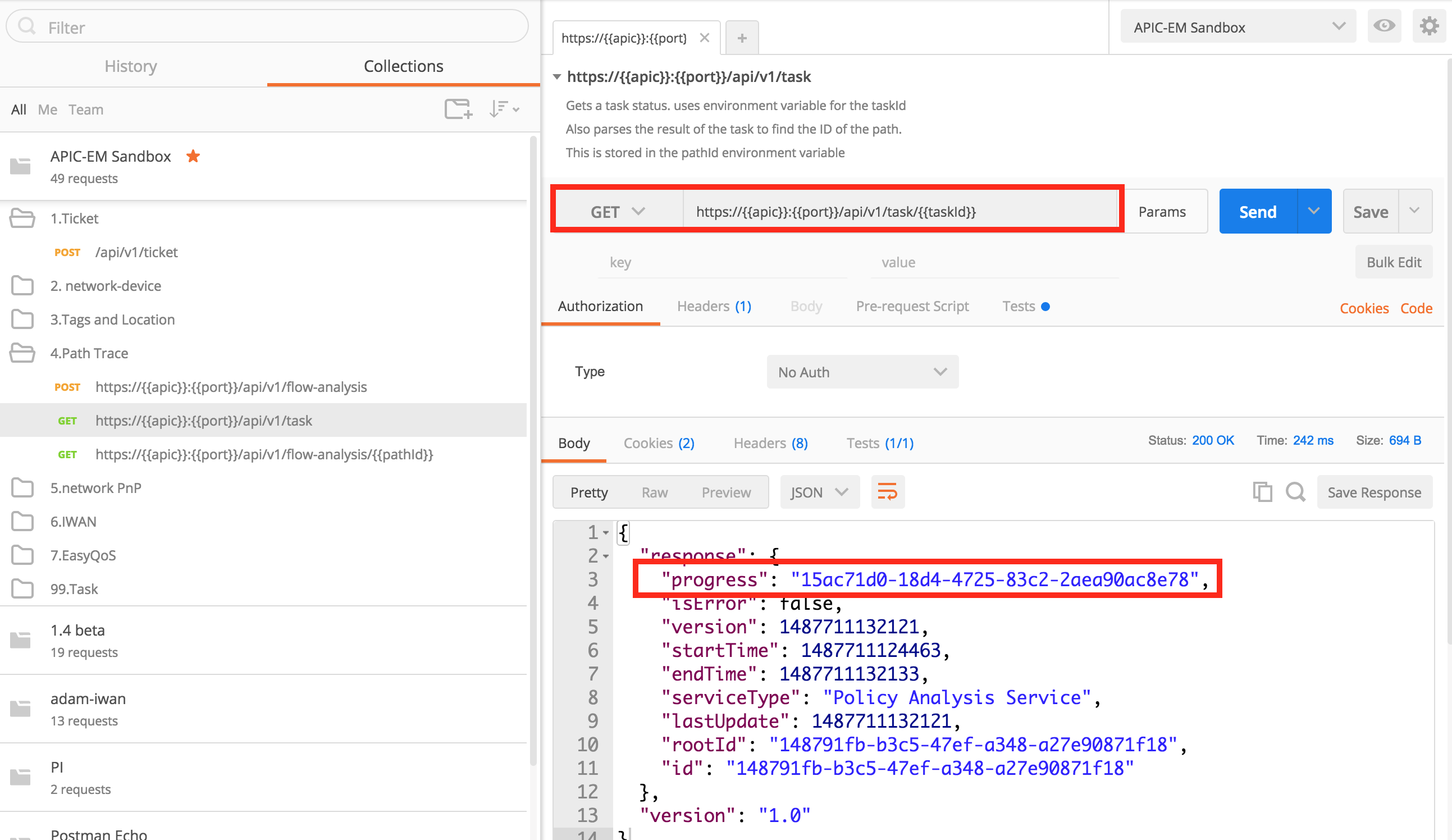Click the copy response icon
The width and height of the screenshot is (1452, 840).
coord(1262,491)
